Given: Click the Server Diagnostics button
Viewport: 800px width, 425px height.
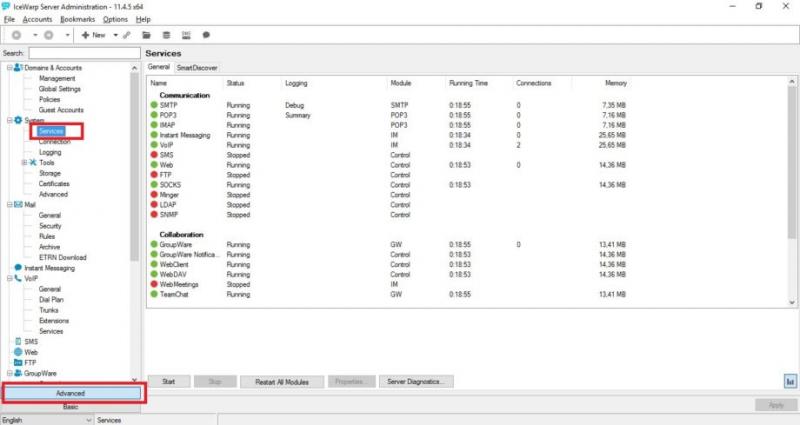Looking at the screenshot, I should click(x=416, y=382).
